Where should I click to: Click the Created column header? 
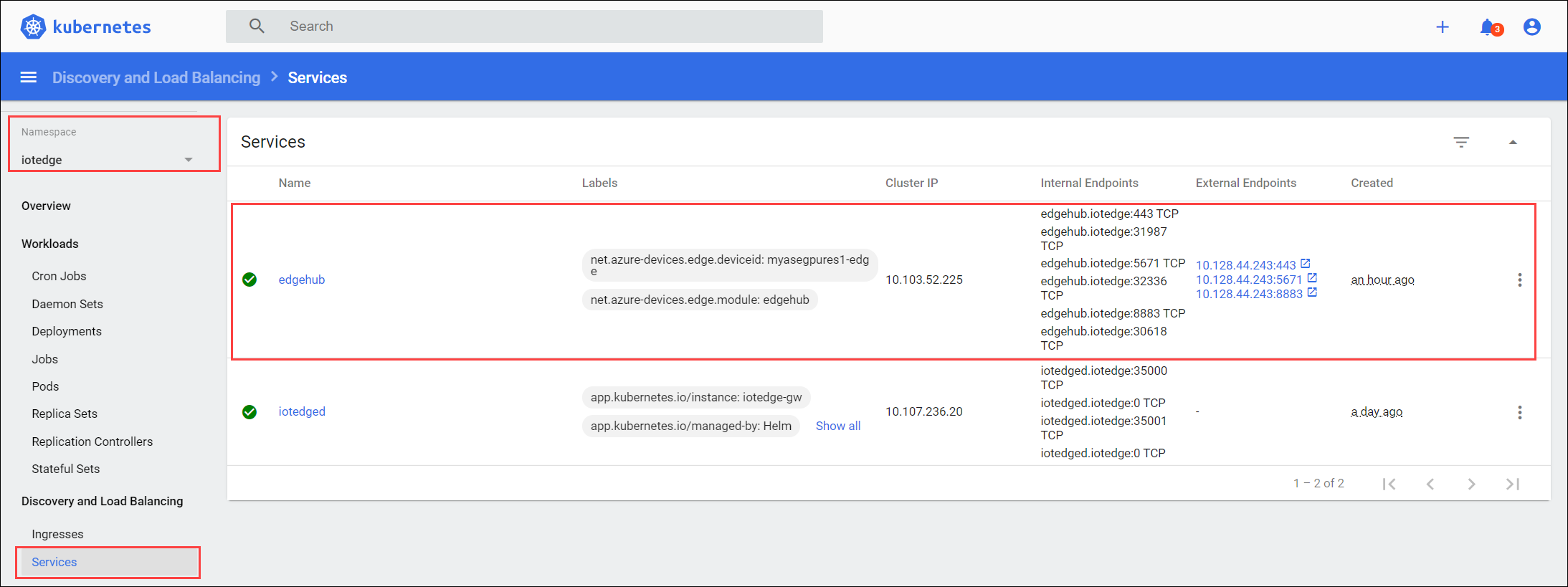(1372, 183)
